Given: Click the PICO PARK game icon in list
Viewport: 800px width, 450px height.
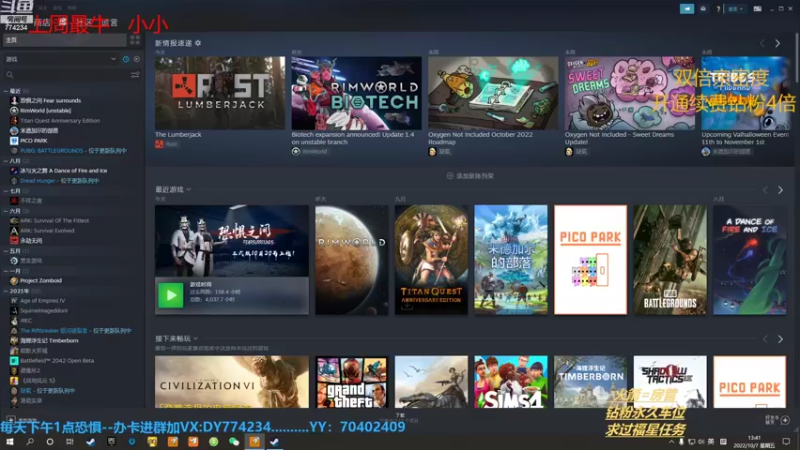Looking at the screenshot, I should pyautogui.click(x=14, y=140).
